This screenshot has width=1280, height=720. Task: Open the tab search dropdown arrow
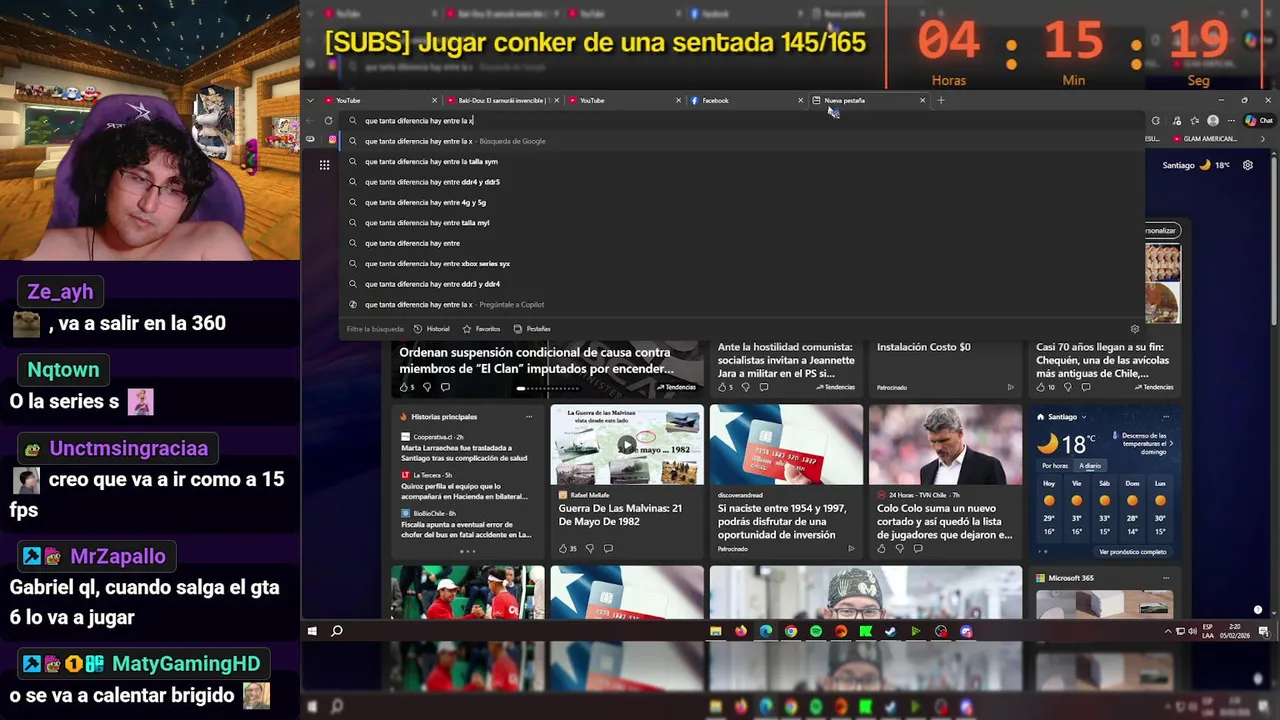tap(310, 100)
